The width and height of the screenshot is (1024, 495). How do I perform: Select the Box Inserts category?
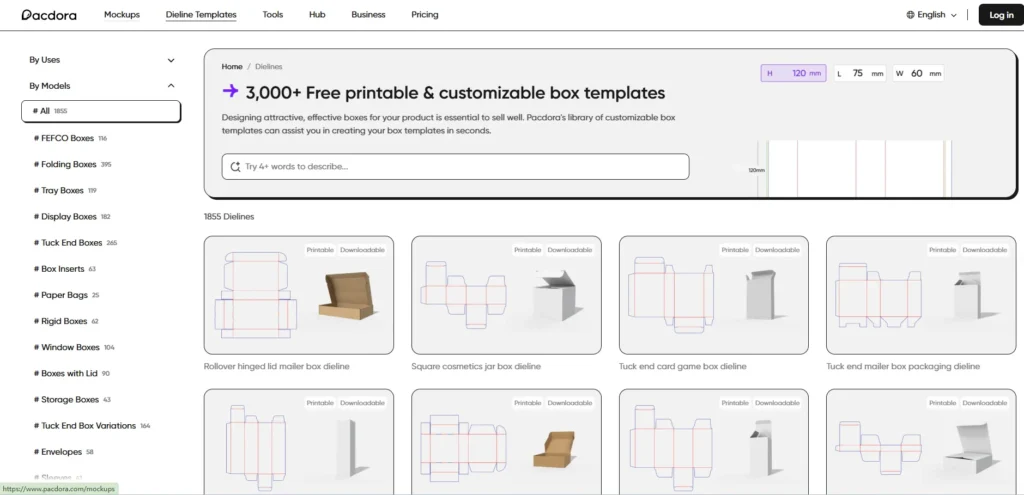click(x=65, y=269)
